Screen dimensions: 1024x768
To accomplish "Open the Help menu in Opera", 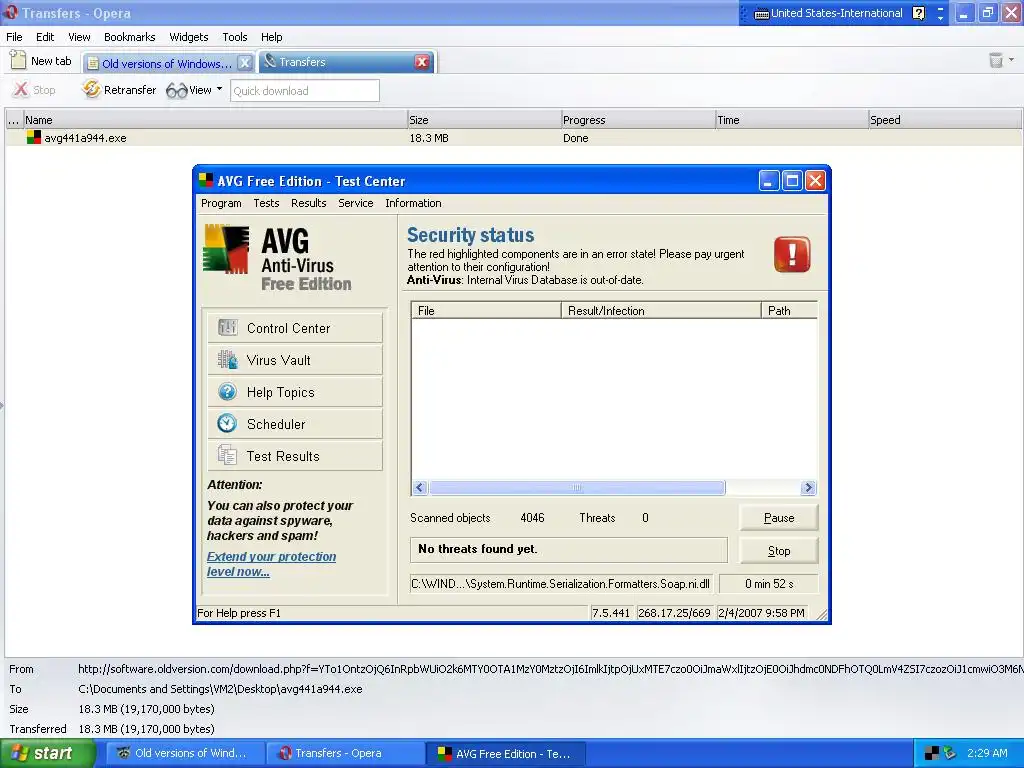I will (x=272, y=37).
